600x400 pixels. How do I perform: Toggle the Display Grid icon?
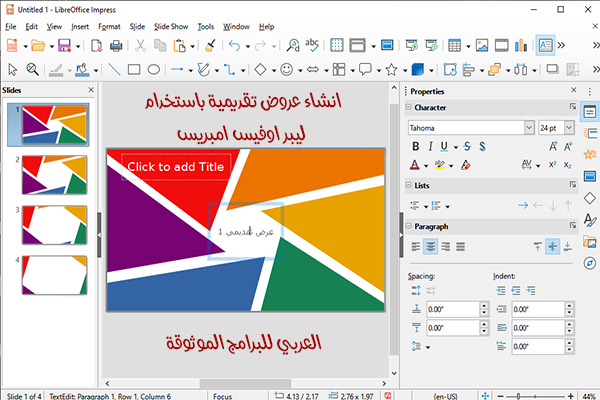tap(336, 46)
